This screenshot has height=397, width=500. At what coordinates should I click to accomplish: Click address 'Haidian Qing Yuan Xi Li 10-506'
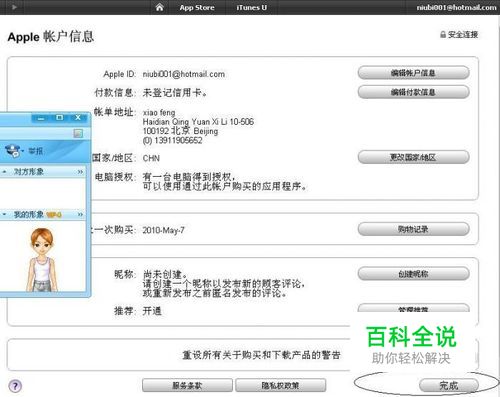coord(198,122)
